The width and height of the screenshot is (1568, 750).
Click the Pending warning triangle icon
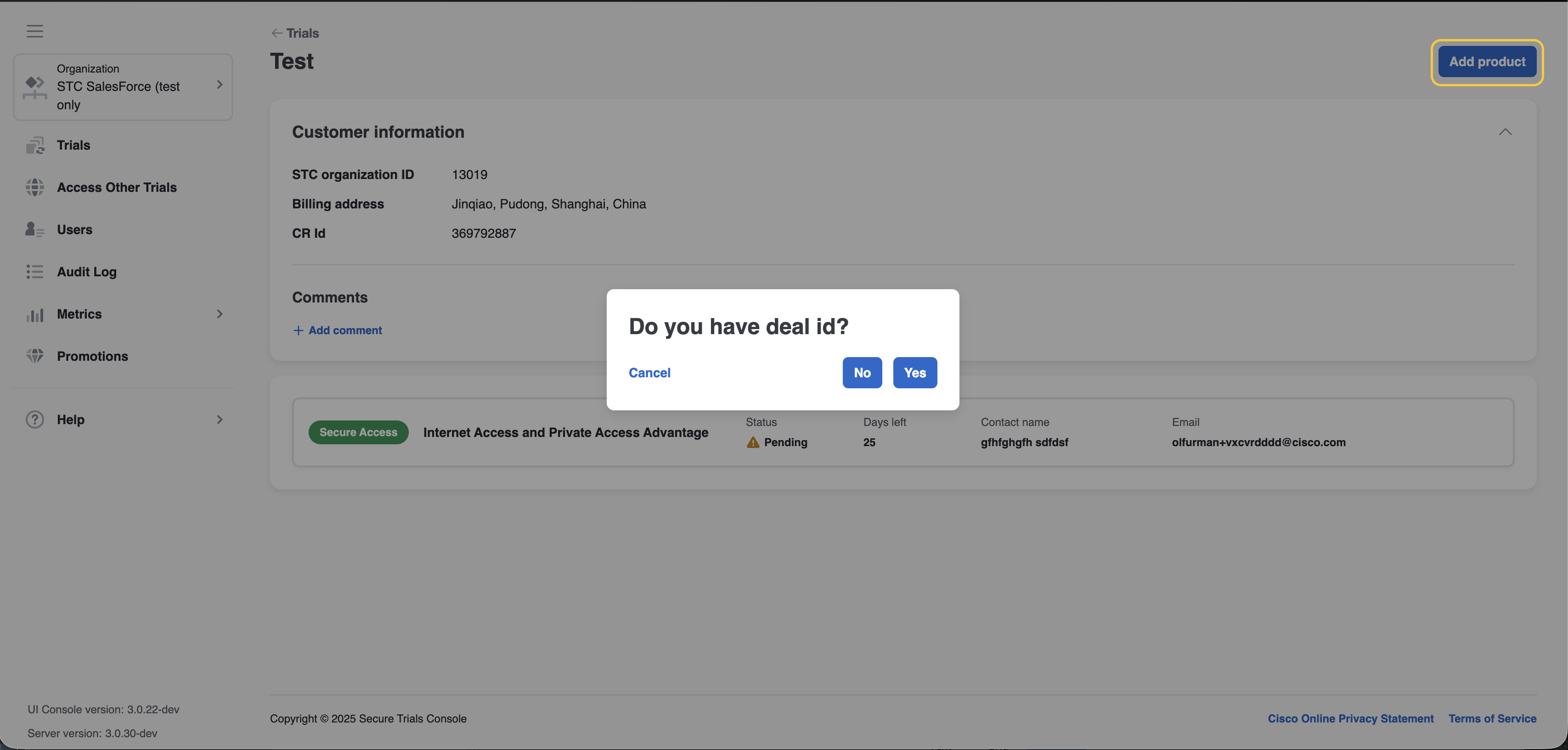(x=753, y=442)
